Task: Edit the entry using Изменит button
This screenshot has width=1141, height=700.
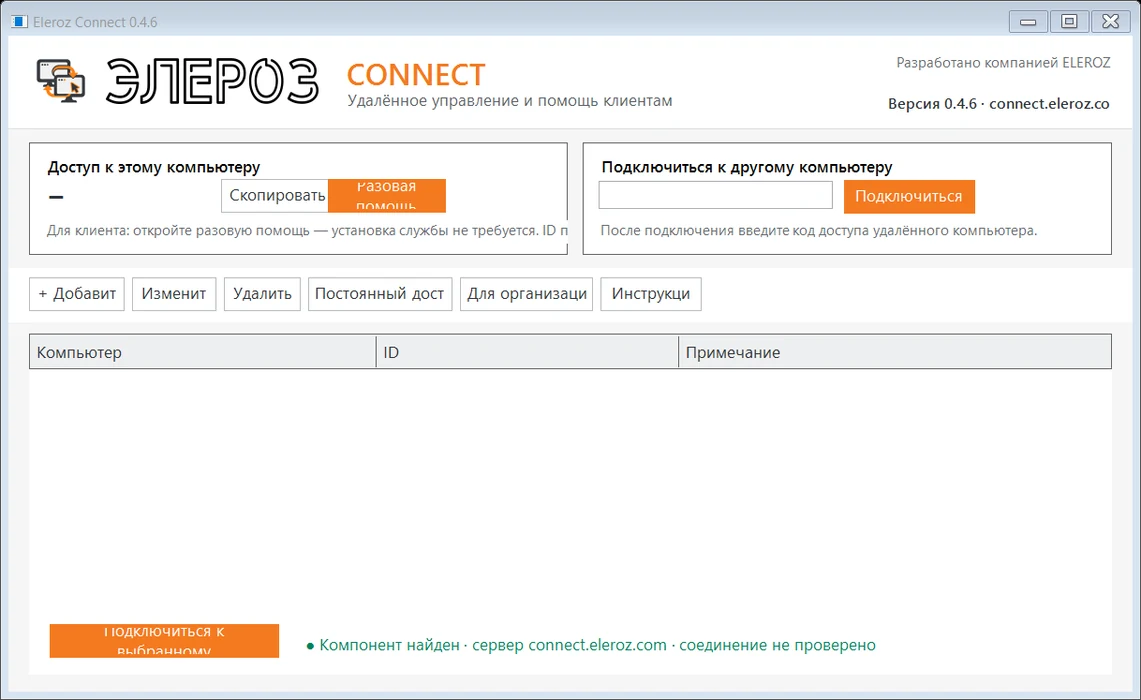Action: click(x=174, y=294)
